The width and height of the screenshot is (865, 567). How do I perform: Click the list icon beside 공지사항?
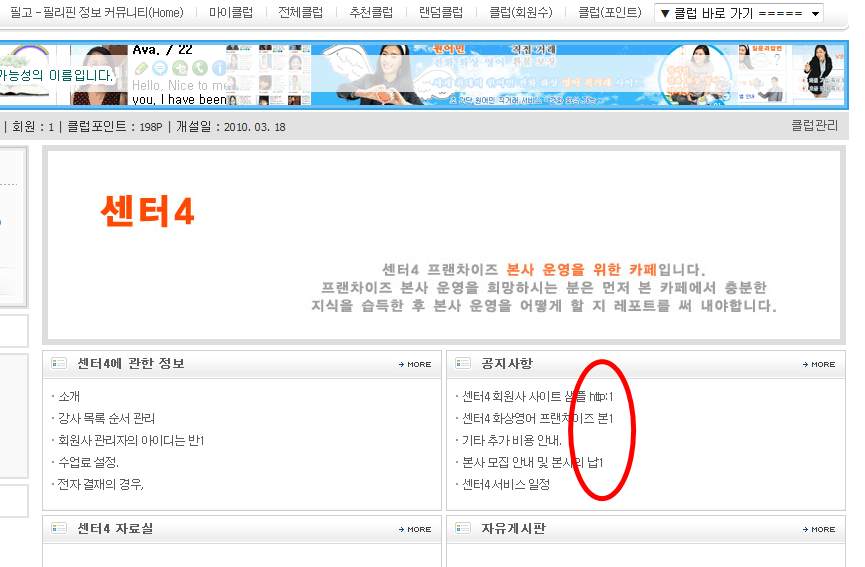click(x=463, y=363)
